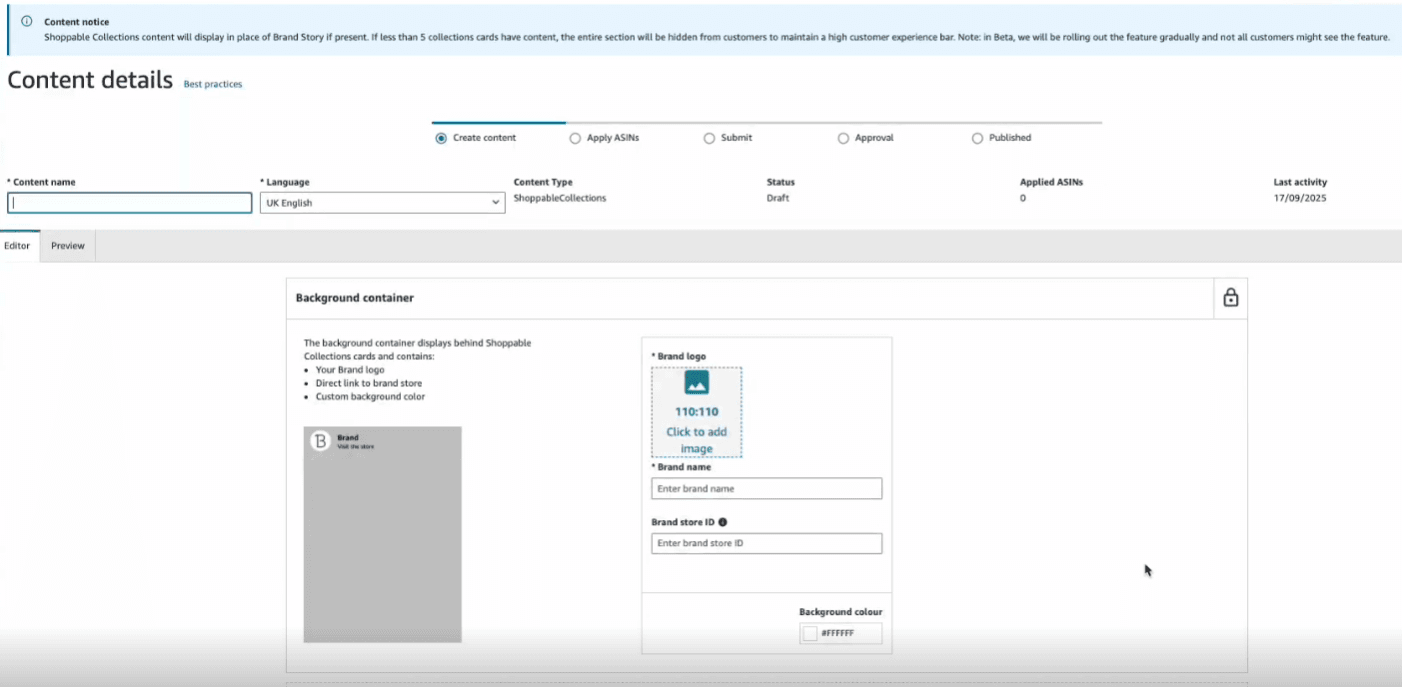The width and height of the screenshot is (1402, 687).
Task: Click the info icon beside Brand store ID
Action: [722, 522]
